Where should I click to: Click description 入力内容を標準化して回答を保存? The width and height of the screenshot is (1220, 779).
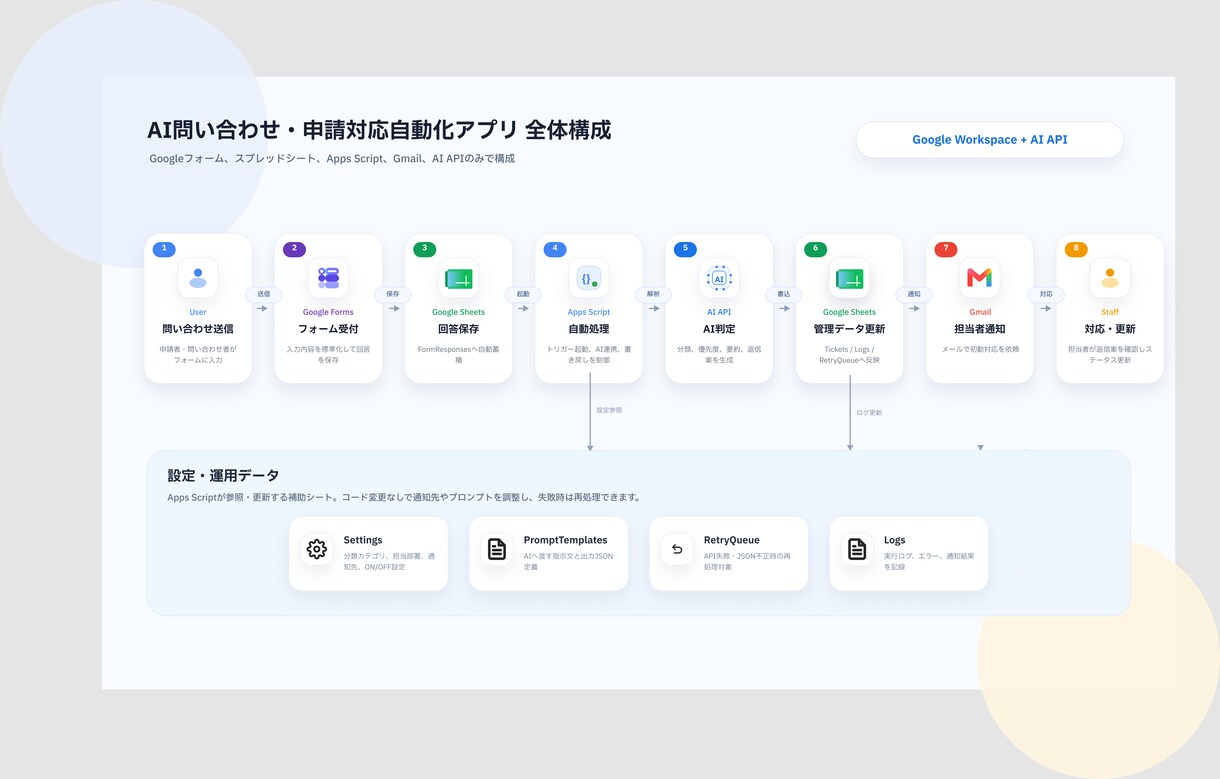[x=328, y=354]
